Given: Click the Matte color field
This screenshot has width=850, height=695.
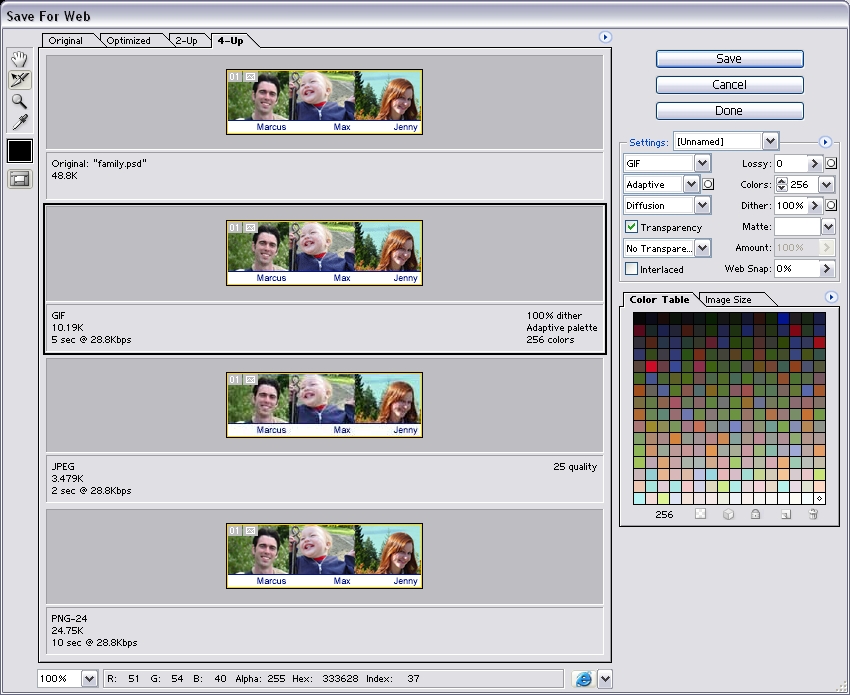Looking at the screenshot, I should pos(797,227).
